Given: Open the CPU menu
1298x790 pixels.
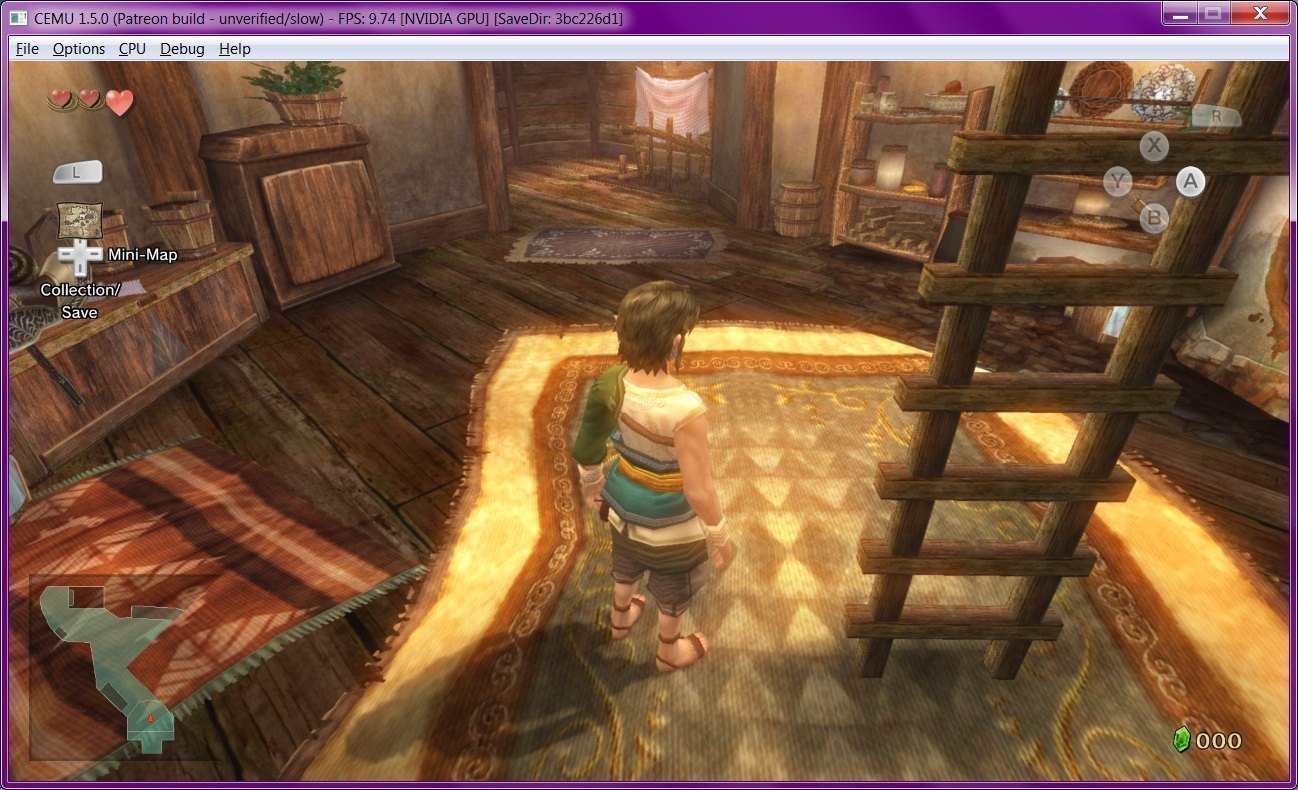Looking at the screenshot, I should click(x=132, y=49).
